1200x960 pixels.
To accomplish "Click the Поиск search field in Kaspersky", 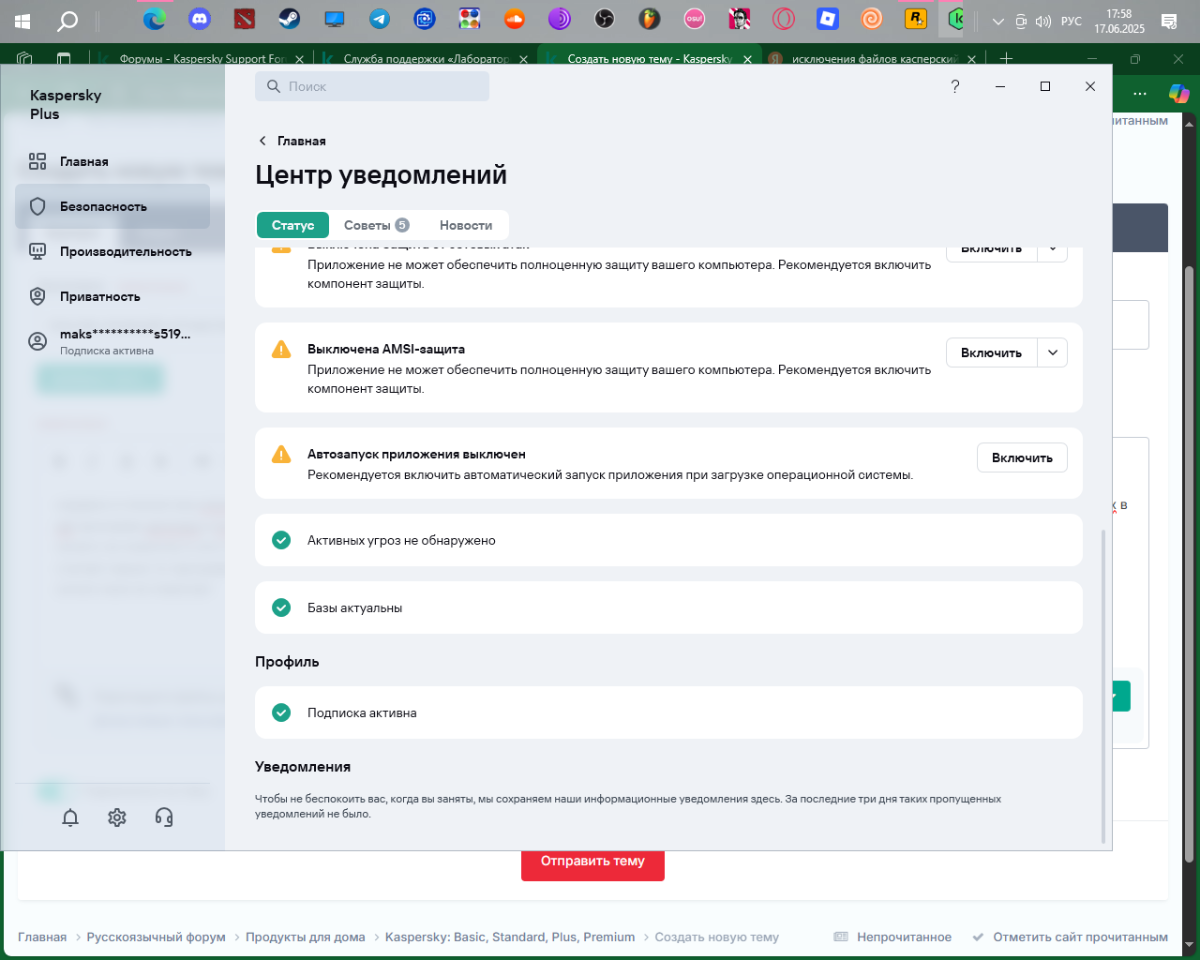I will (x=372, y=87).
